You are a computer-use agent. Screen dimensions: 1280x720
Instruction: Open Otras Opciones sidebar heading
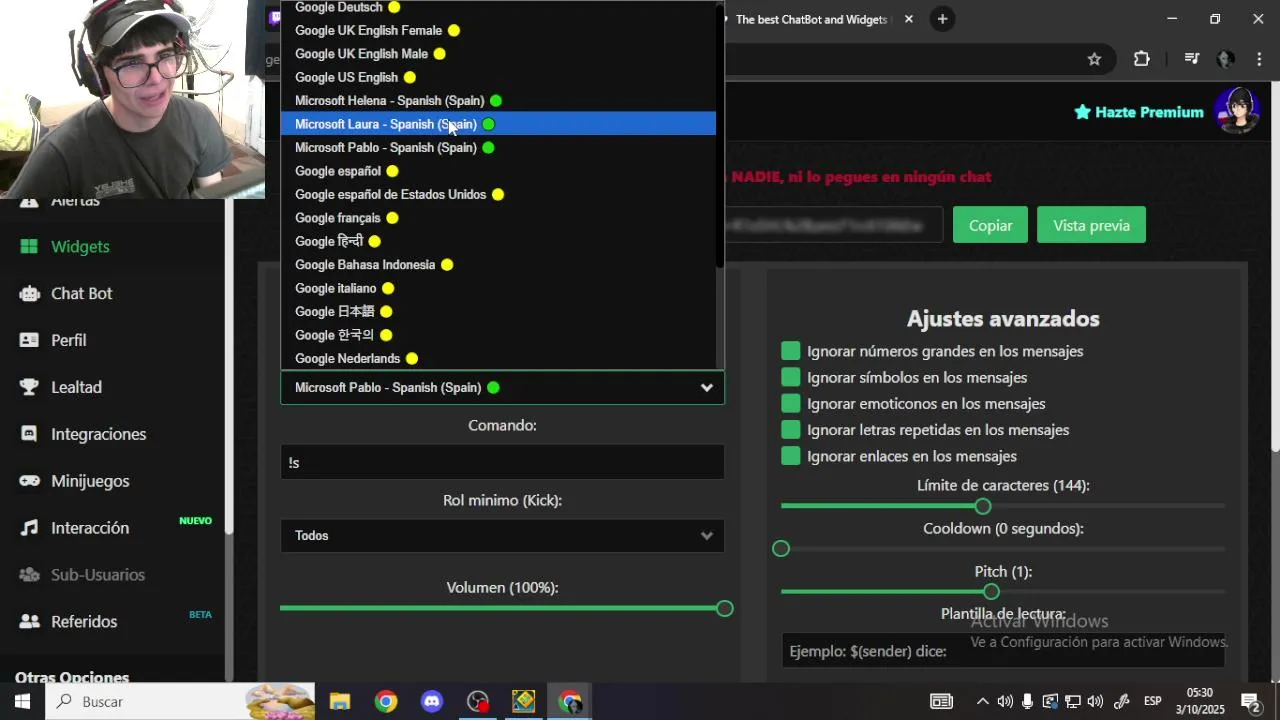point(72,677)
